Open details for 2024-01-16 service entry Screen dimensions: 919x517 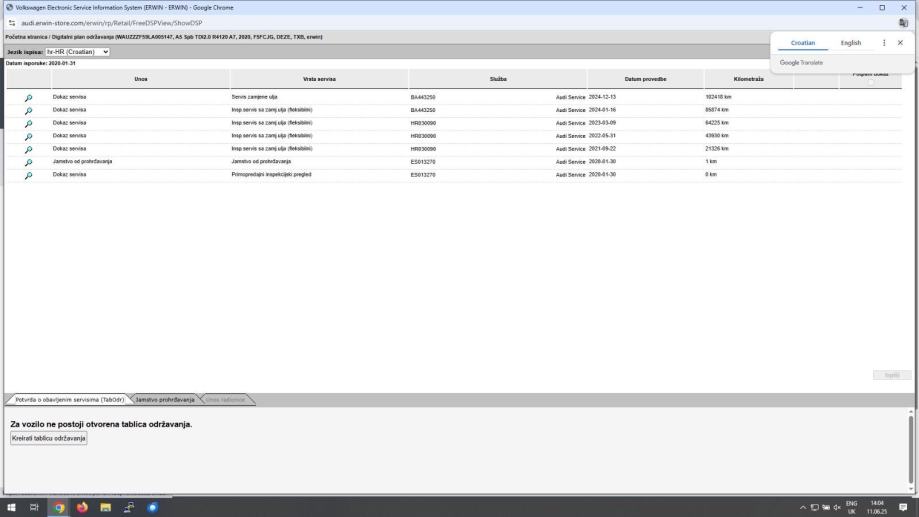coord(28,111)
